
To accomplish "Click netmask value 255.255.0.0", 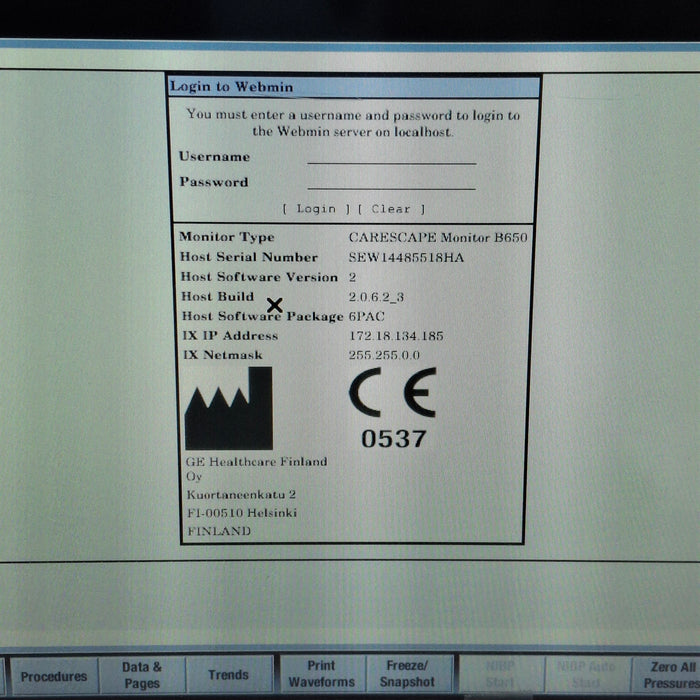I will pos(384,355).
